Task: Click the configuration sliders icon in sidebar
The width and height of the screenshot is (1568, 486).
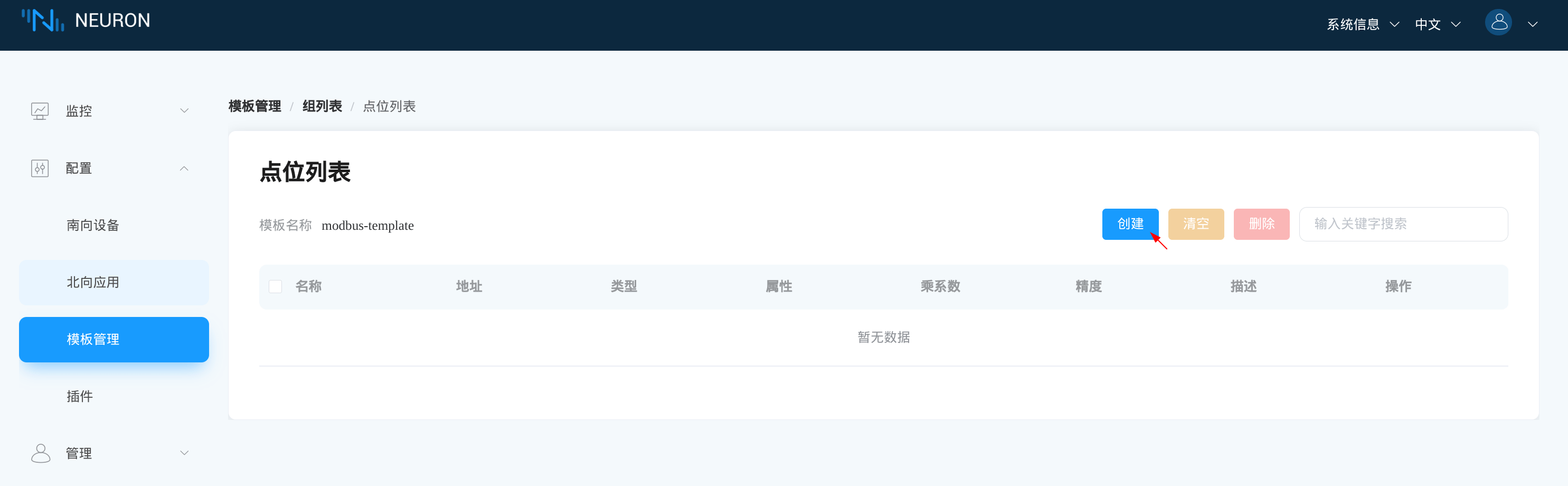Action: pyautogui.click(x=40, y=168)
